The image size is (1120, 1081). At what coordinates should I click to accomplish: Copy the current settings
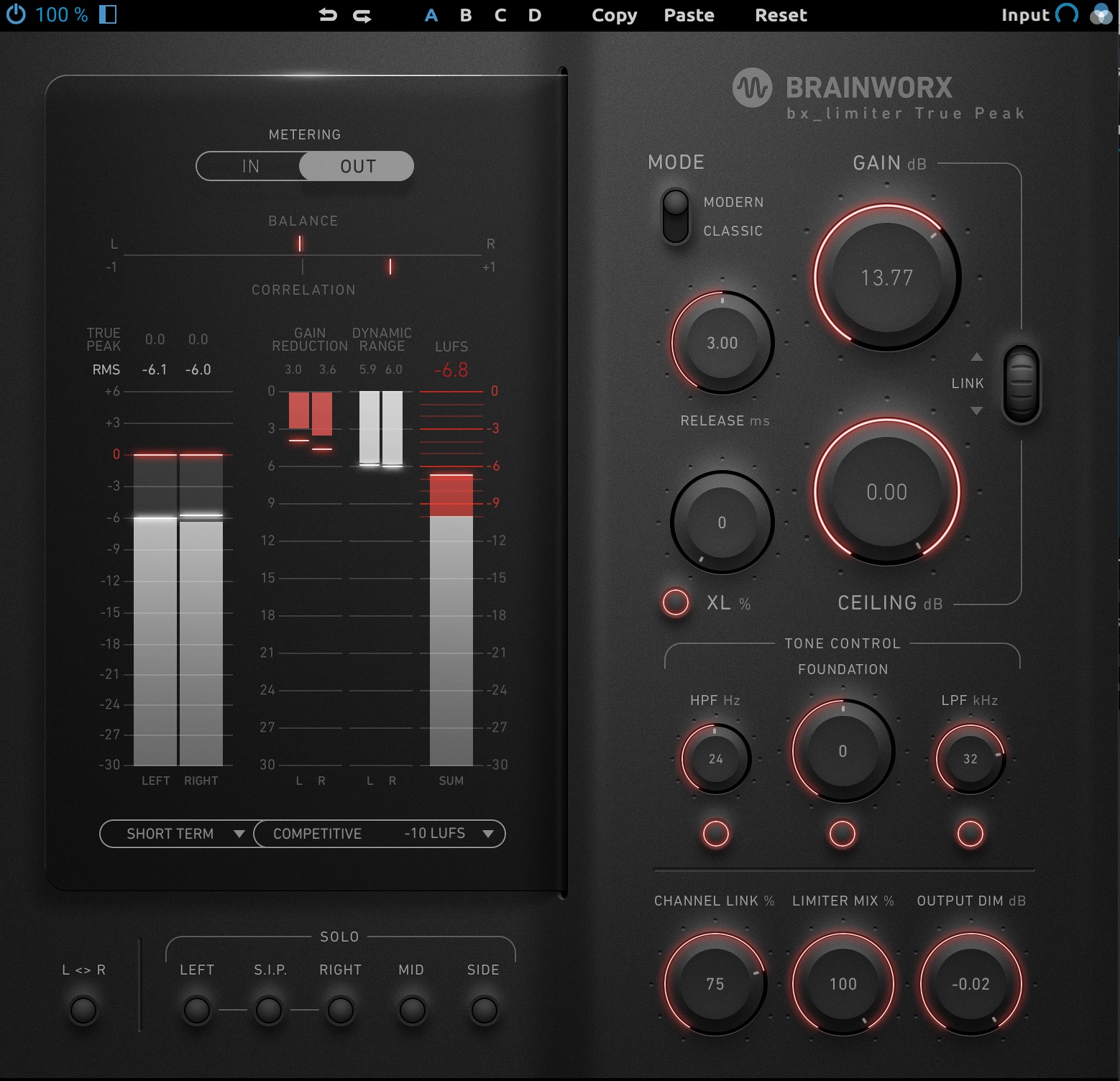point(615,15)
